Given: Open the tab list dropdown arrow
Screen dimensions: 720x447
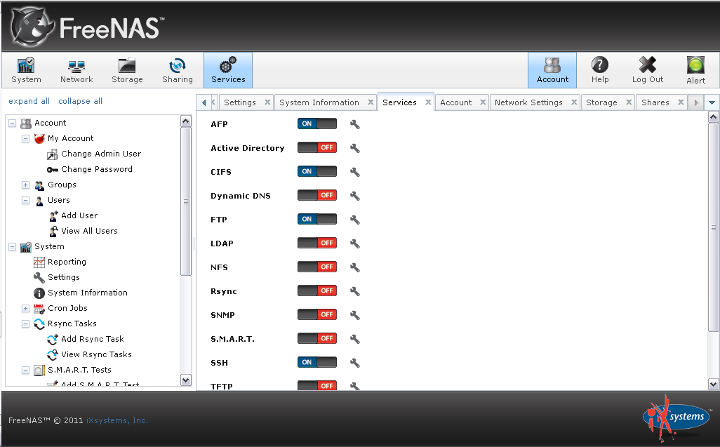Looking at the screenshot, I should tap(712, 102).
